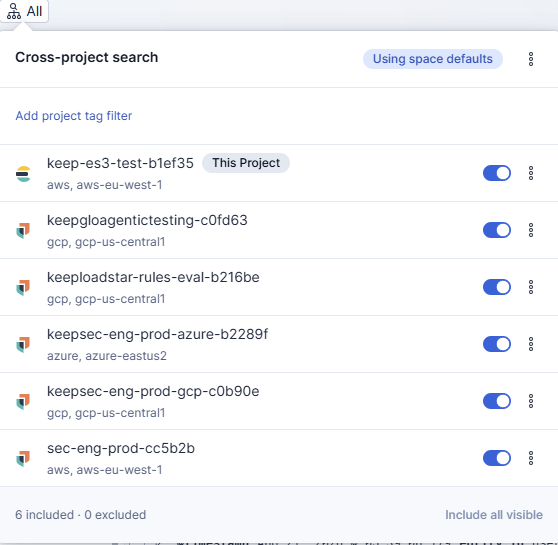Click the security icon for keepsec-eng-prod-azure-b2289f
This screenshot has height=545, width=558.
(23, 345)
